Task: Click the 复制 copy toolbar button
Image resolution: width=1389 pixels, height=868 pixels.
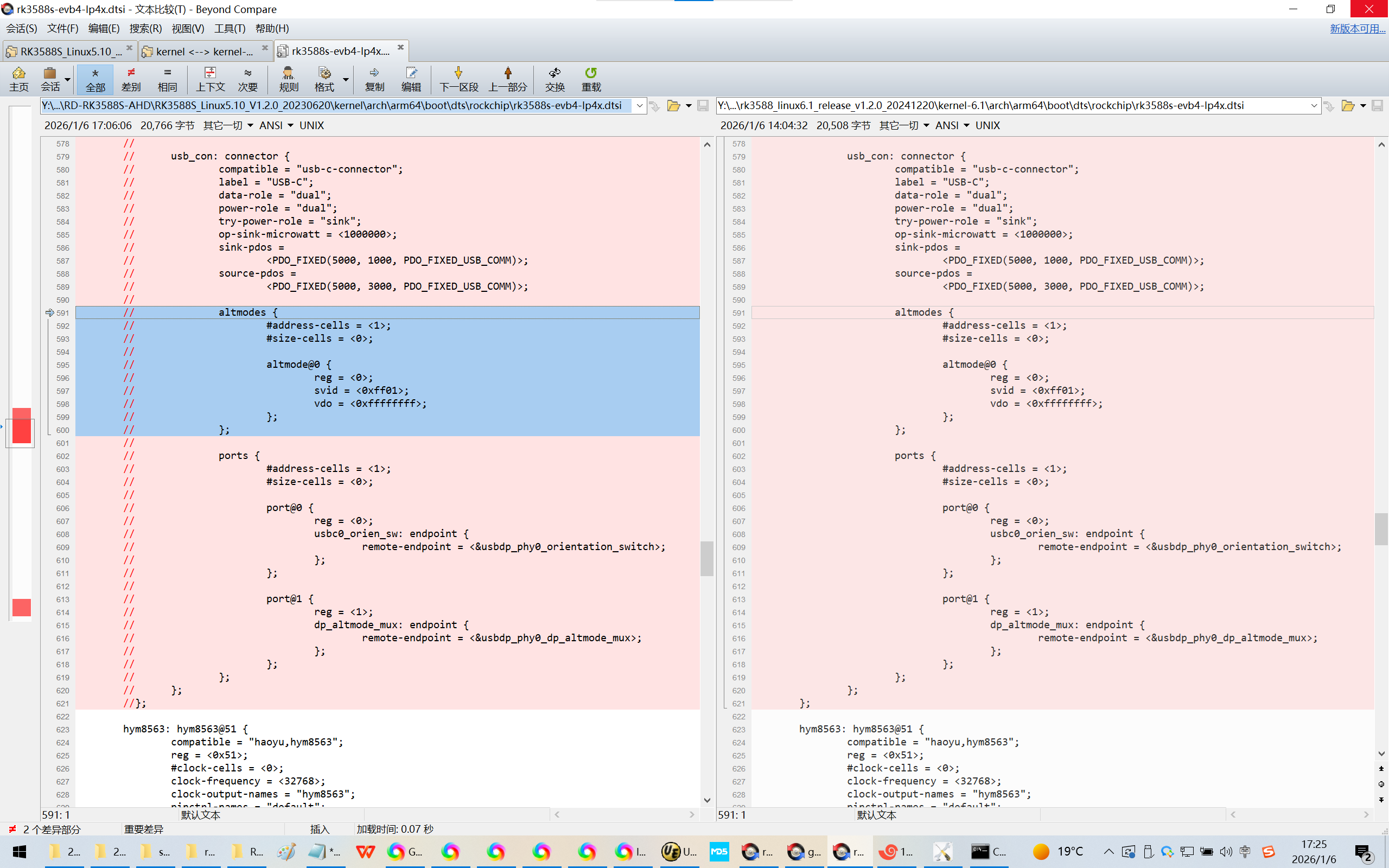Action: [x=374, y=79]
